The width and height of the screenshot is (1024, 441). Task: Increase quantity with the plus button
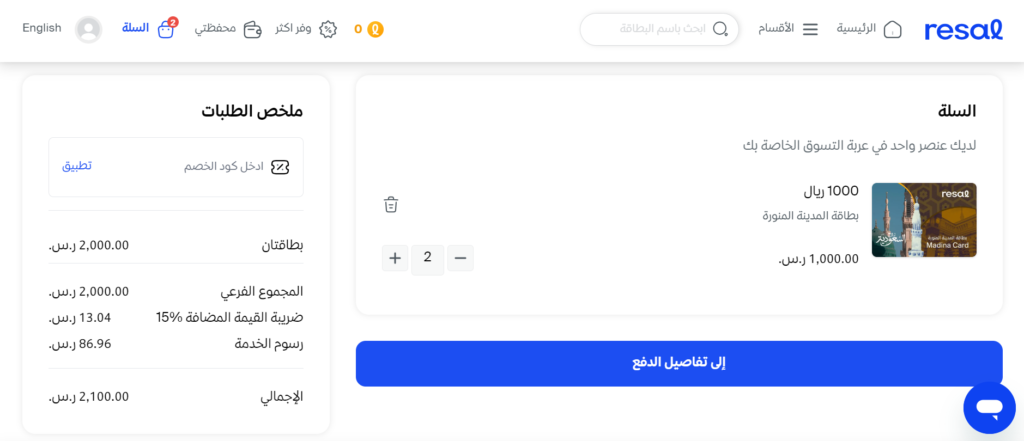(395, 258)
